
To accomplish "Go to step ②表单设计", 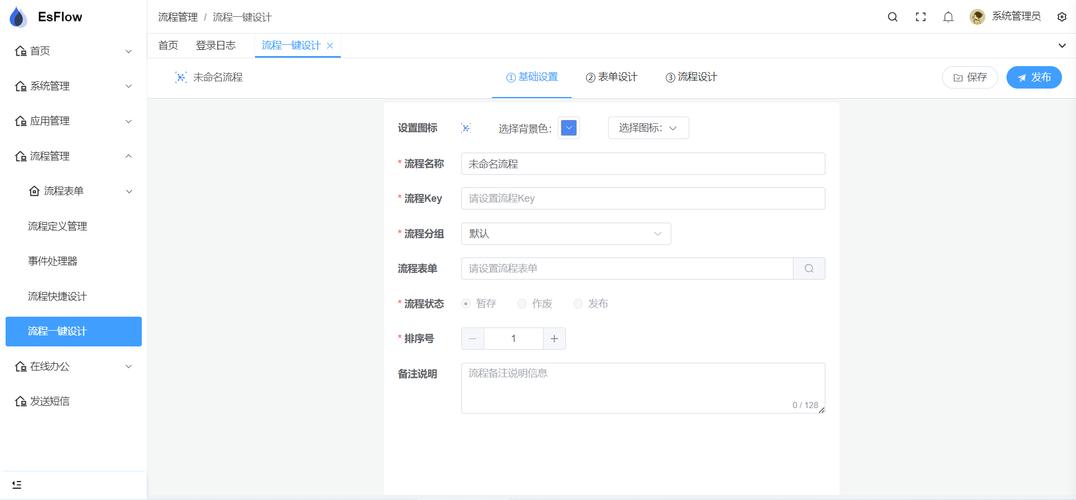I will [x=611, y=78].
